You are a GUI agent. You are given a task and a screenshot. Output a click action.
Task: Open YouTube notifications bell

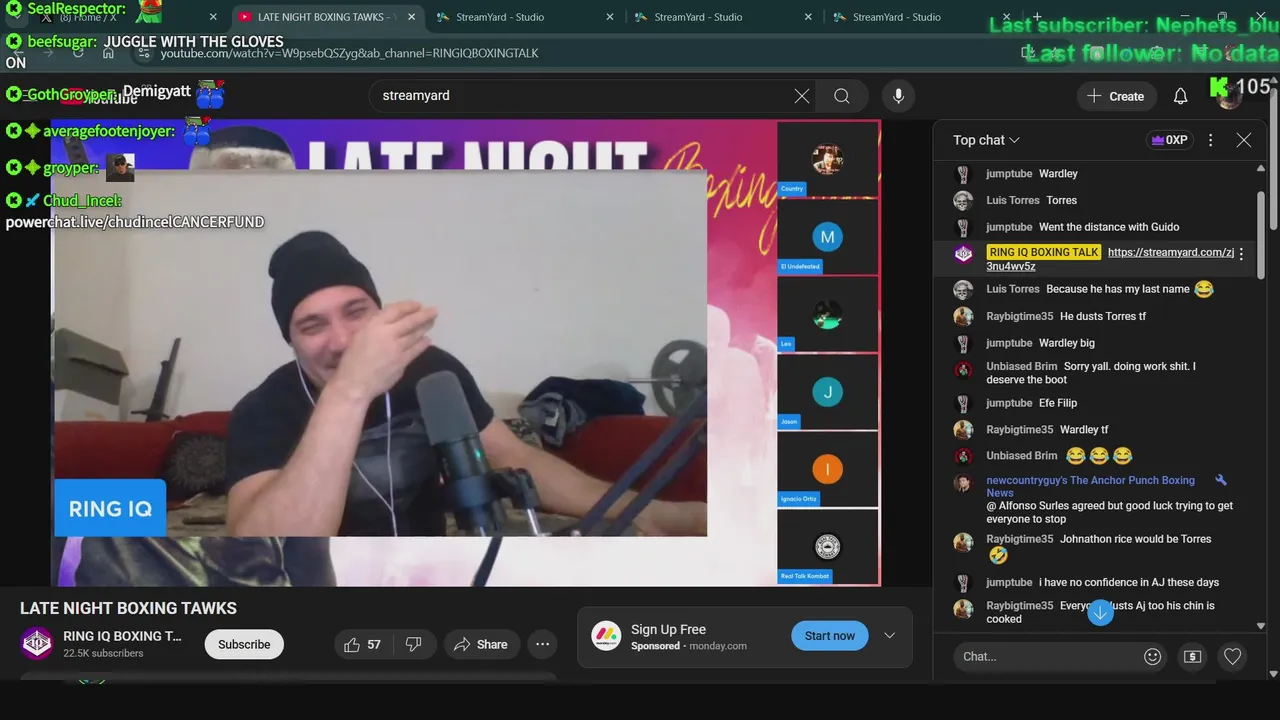pyautogui.click(x=1180, y=96)
